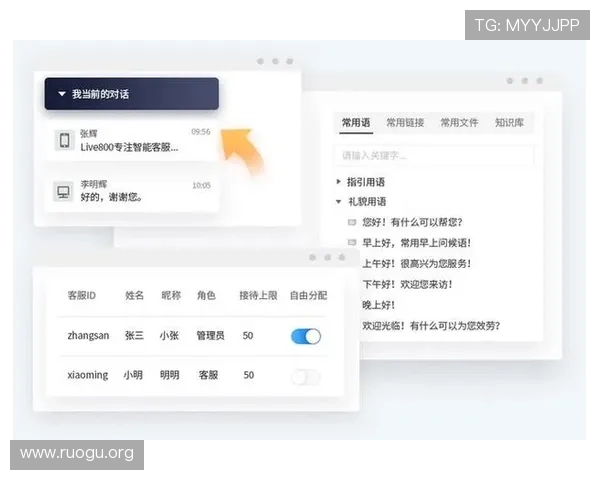
Task: Click the 明明 nickname cell
Action: [170, 375]
